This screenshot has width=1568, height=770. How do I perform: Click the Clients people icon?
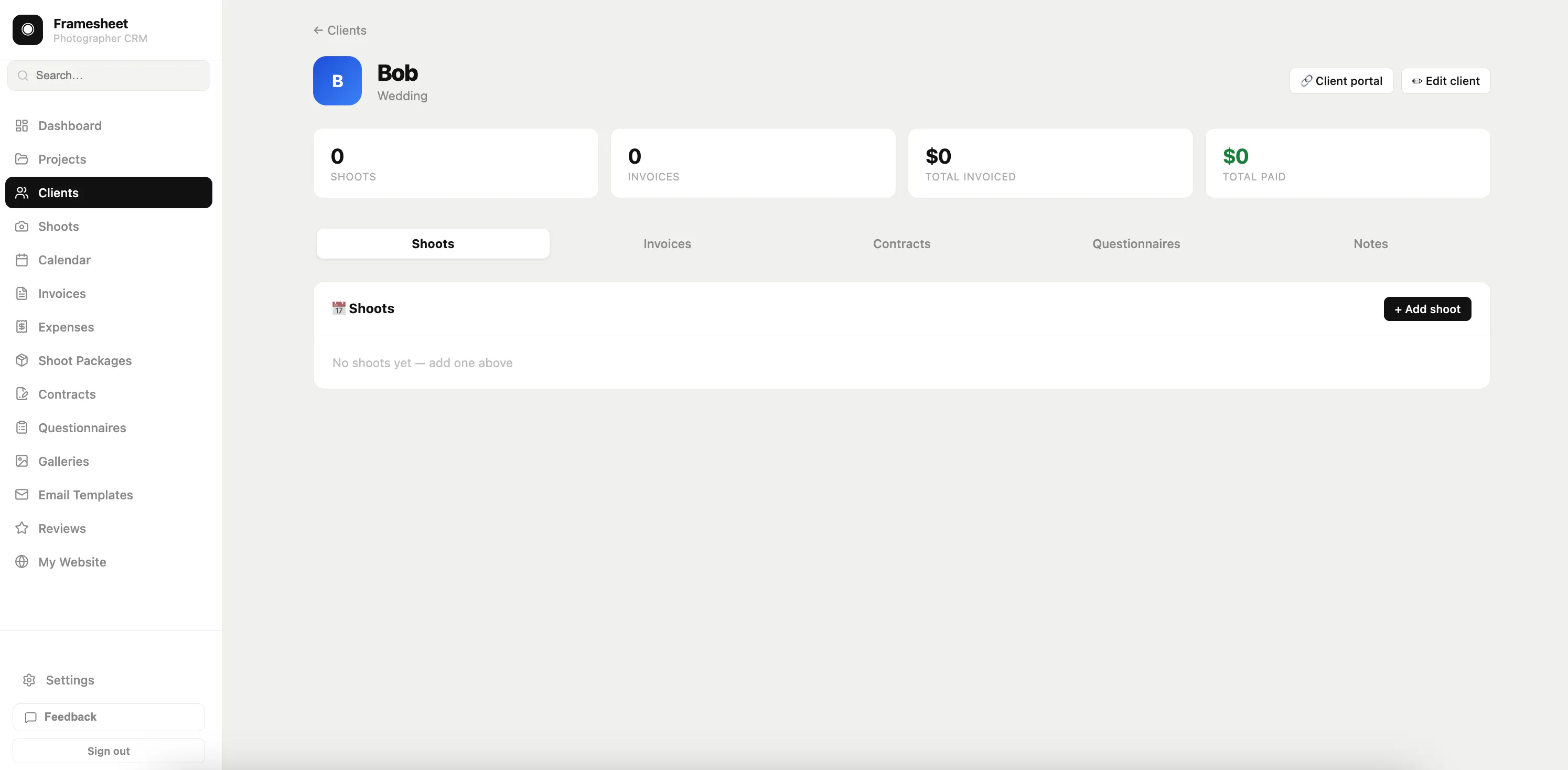click(22, 192)
